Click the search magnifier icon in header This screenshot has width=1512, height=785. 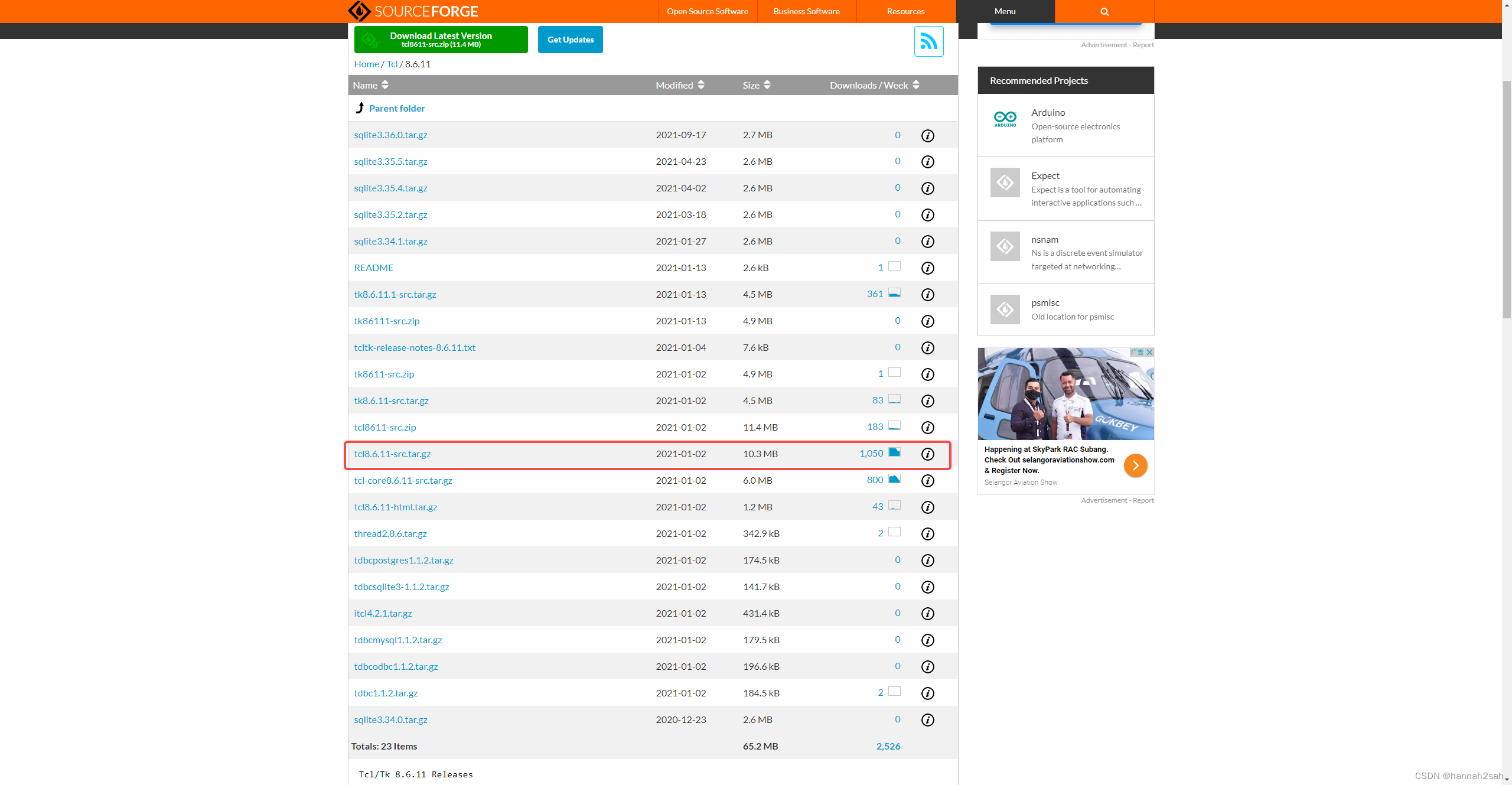pyautogui.click(x=1104, y=11)
